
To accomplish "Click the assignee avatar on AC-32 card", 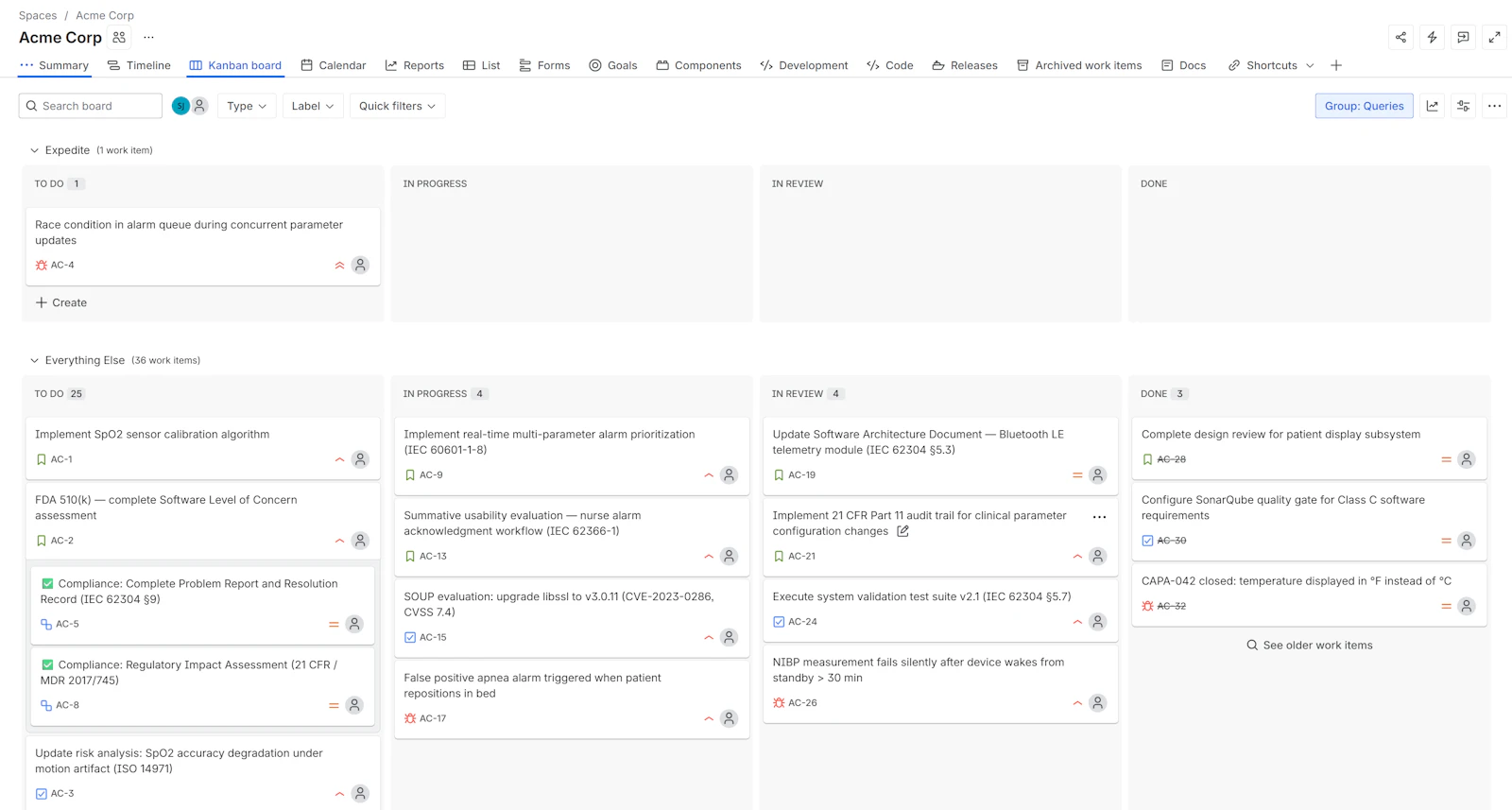I will click(1466, 607).
